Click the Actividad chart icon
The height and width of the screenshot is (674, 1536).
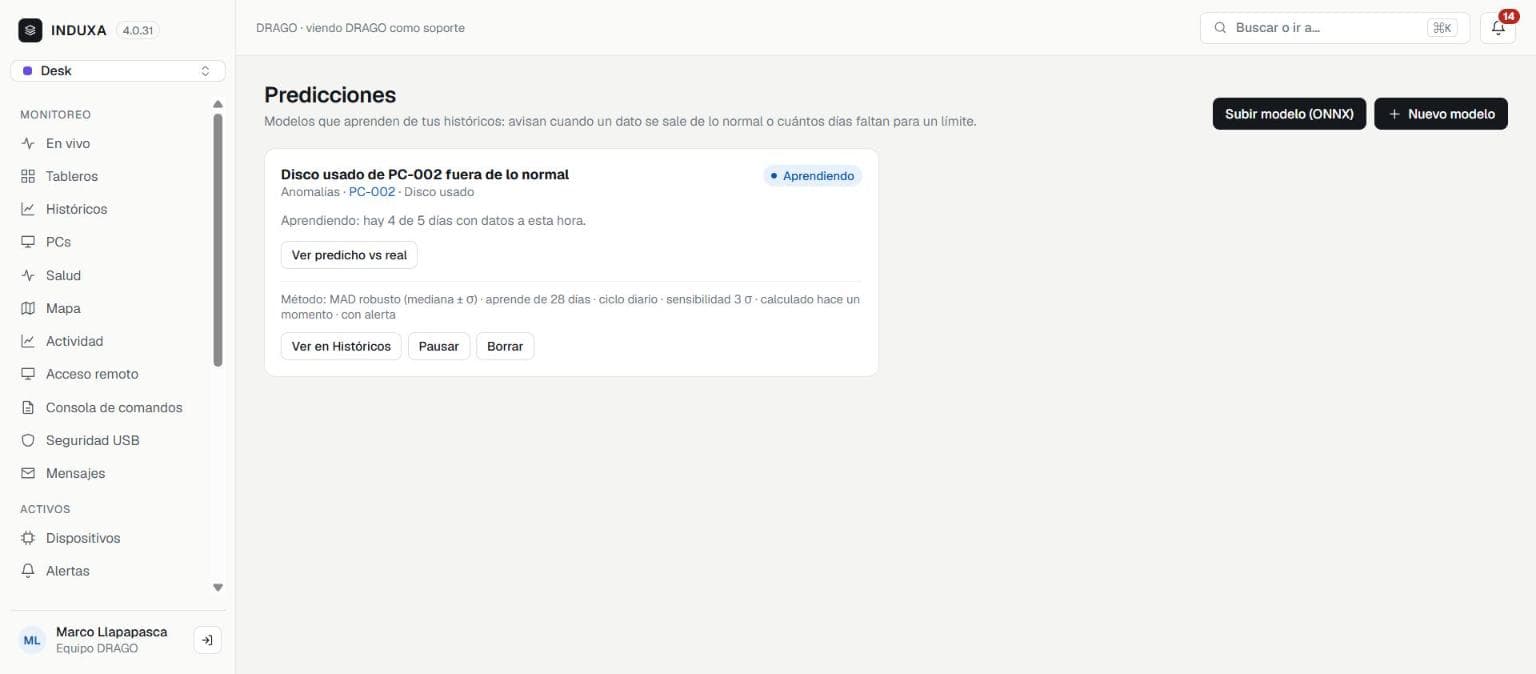click(x=28, y=341)
